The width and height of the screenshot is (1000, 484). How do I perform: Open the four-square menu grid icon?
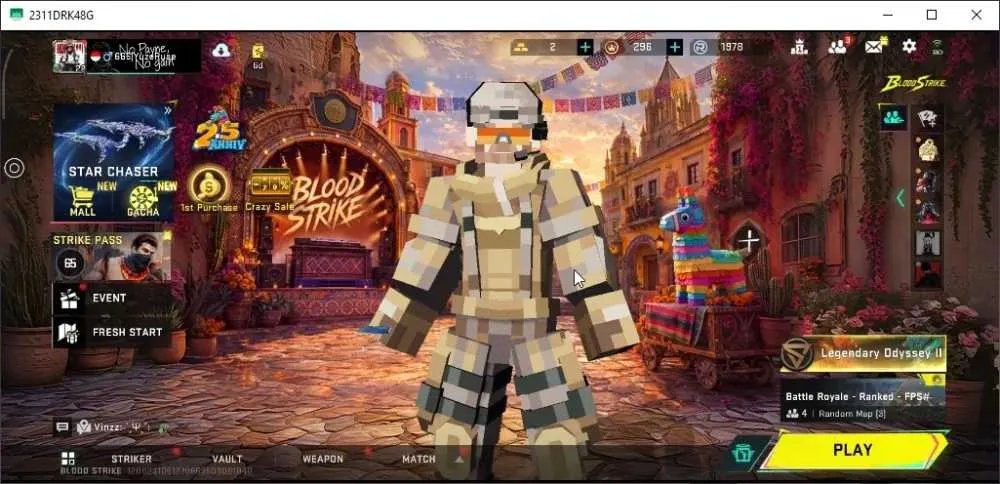[x=68, y=458]
